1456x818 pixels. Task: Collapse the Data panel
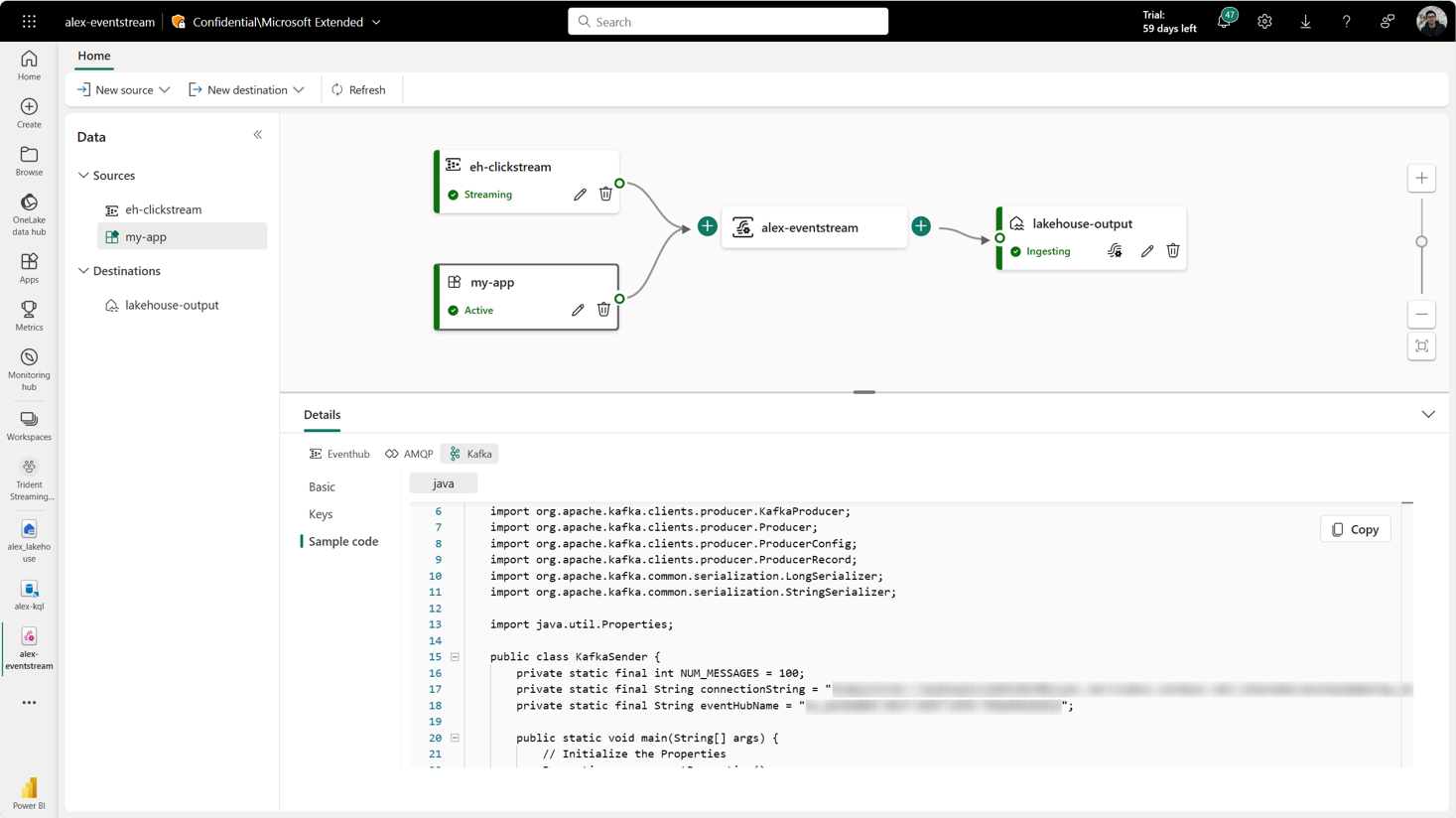(x=258, y=135)
